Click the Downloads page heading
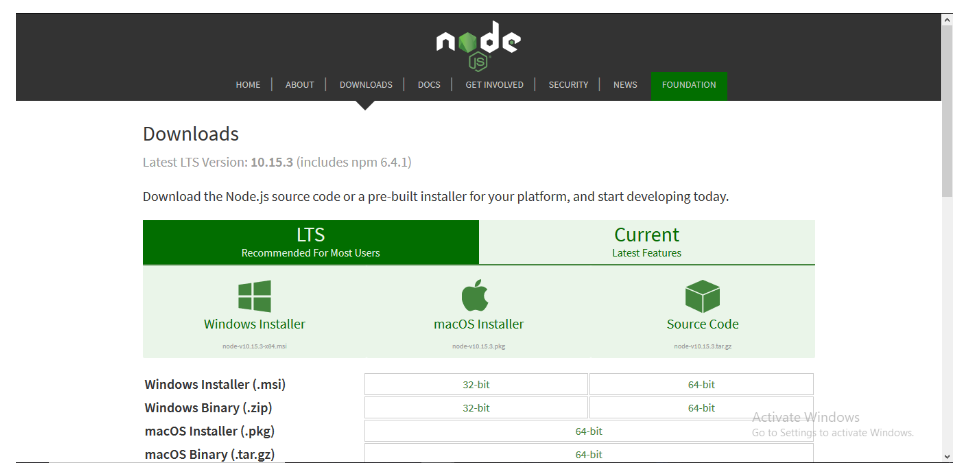The height and width of the screenshot is (476, 976). point(190,134)
